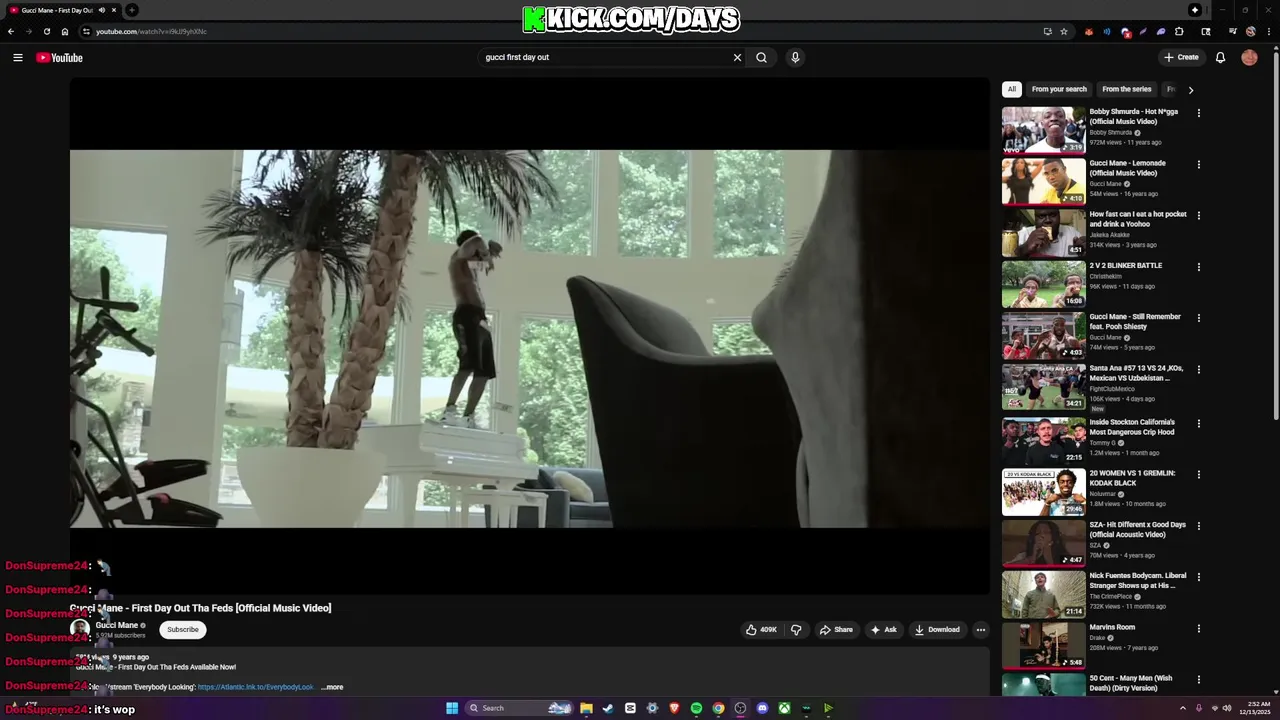Open the Chrome three-dot menu

(1268, 31)
